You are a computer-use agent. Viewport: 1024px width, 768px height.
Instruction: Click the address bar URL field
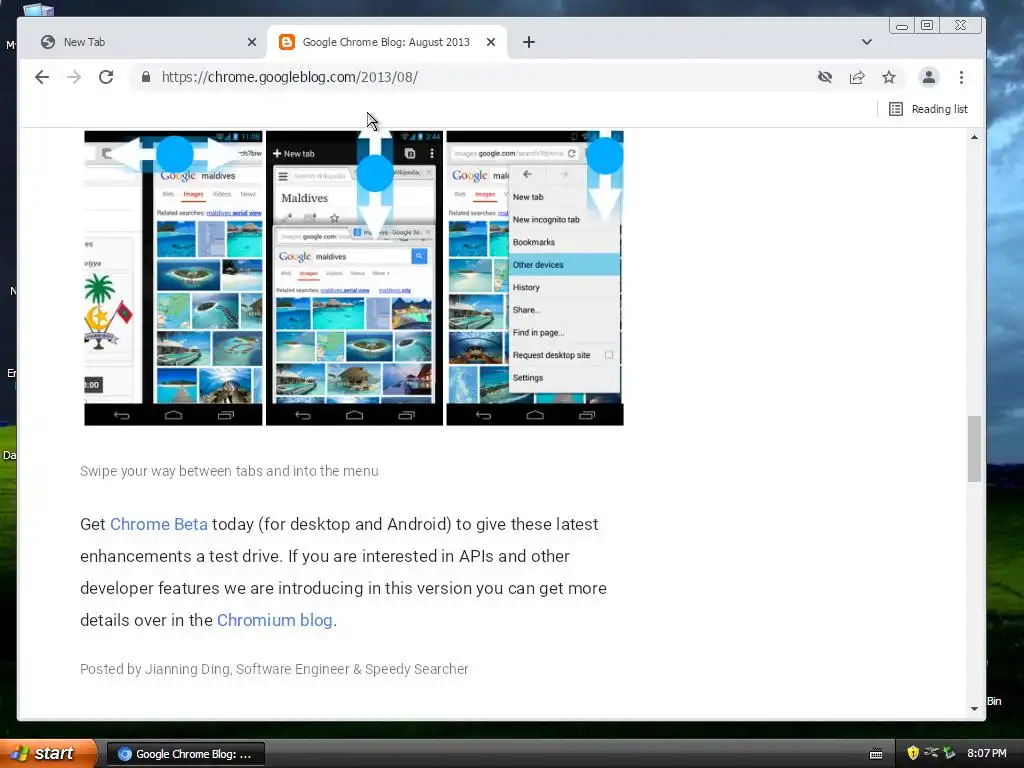[x=470, y=77]
